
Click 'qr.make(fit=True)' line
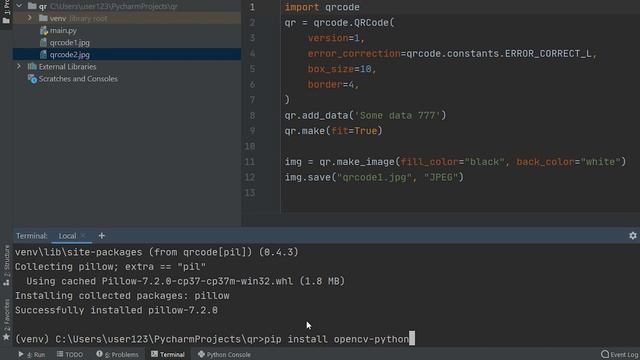point(333,131)
